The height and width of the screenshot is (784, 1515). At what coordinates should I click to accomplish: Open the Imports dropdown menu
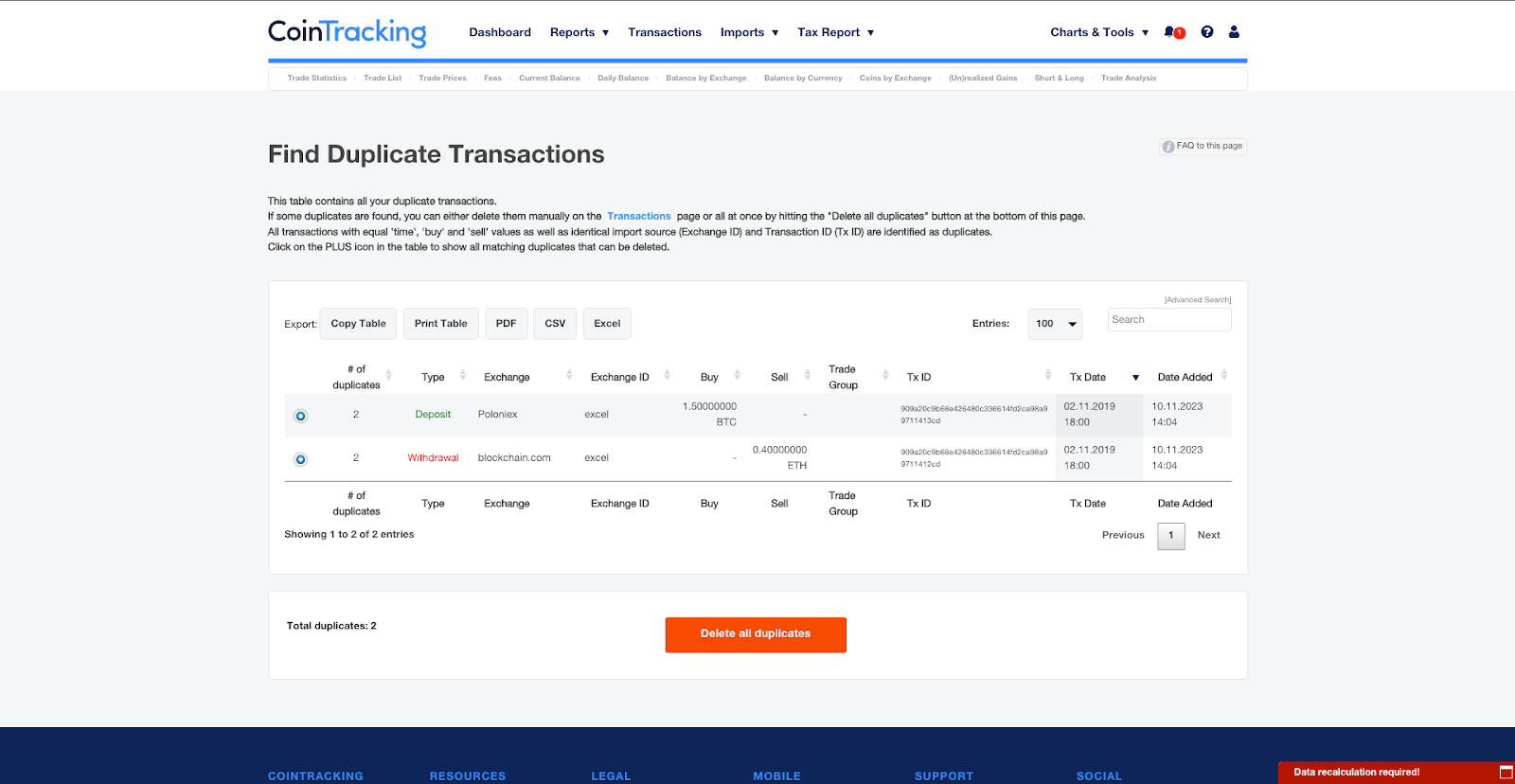pos(749,32)
